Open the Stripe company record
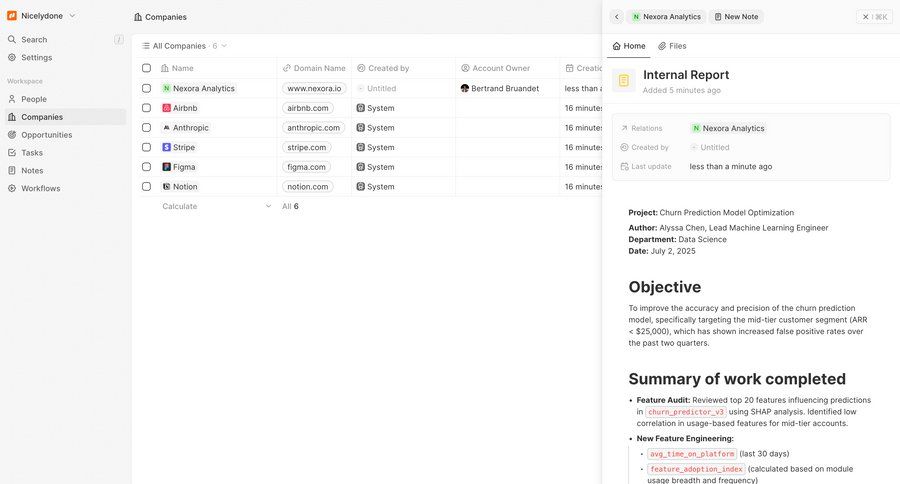This screenshot has width=900, height=484. [x=179, y=147]
